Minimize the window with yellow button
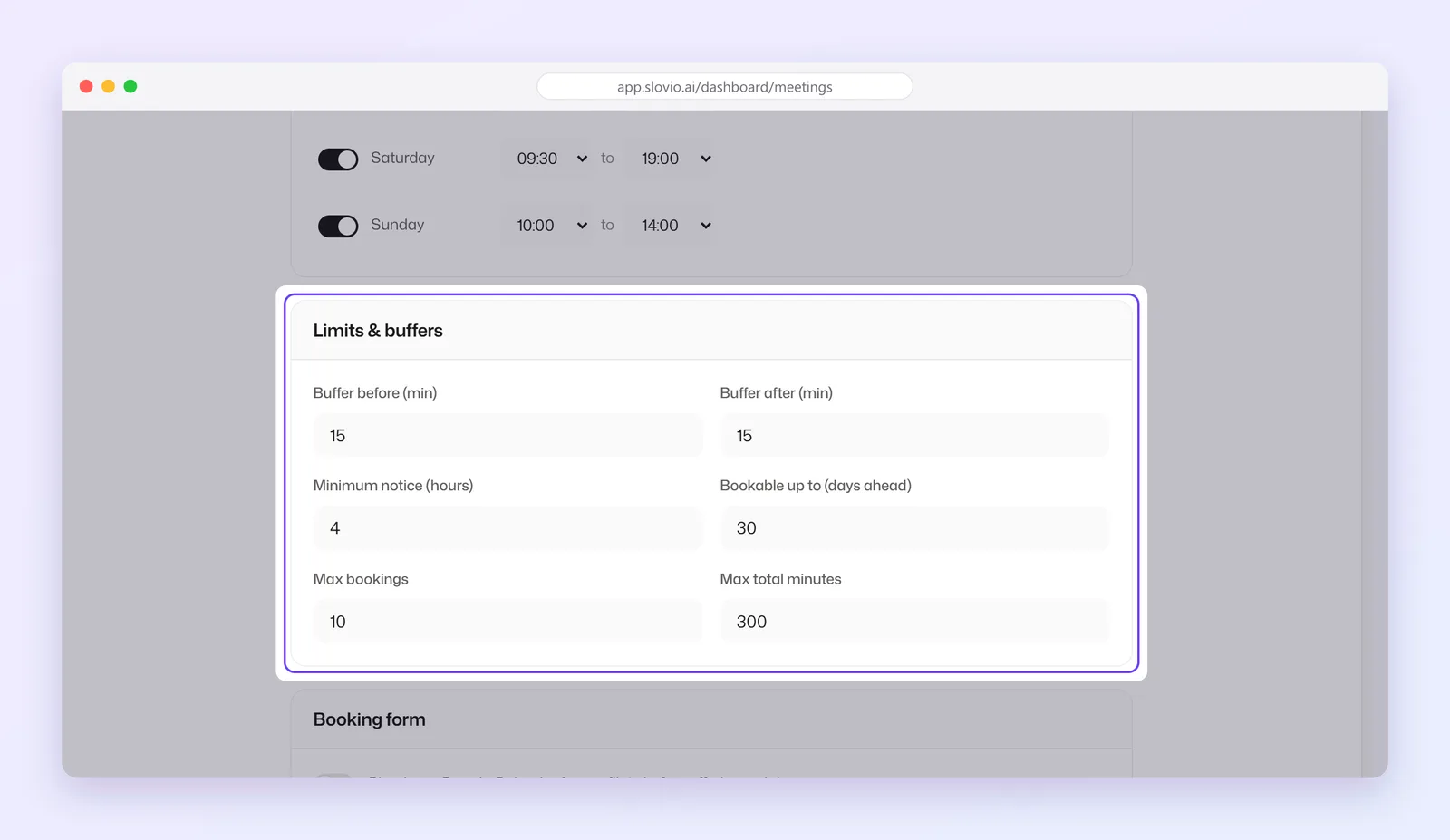Screen dimensions: 1450x840 (108, 86)
